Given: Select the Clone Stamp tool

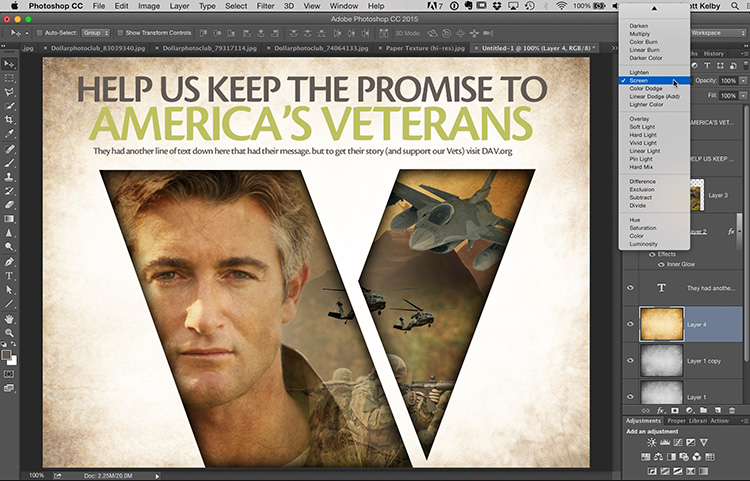Looking at the screenshot, I should [9, 175].
